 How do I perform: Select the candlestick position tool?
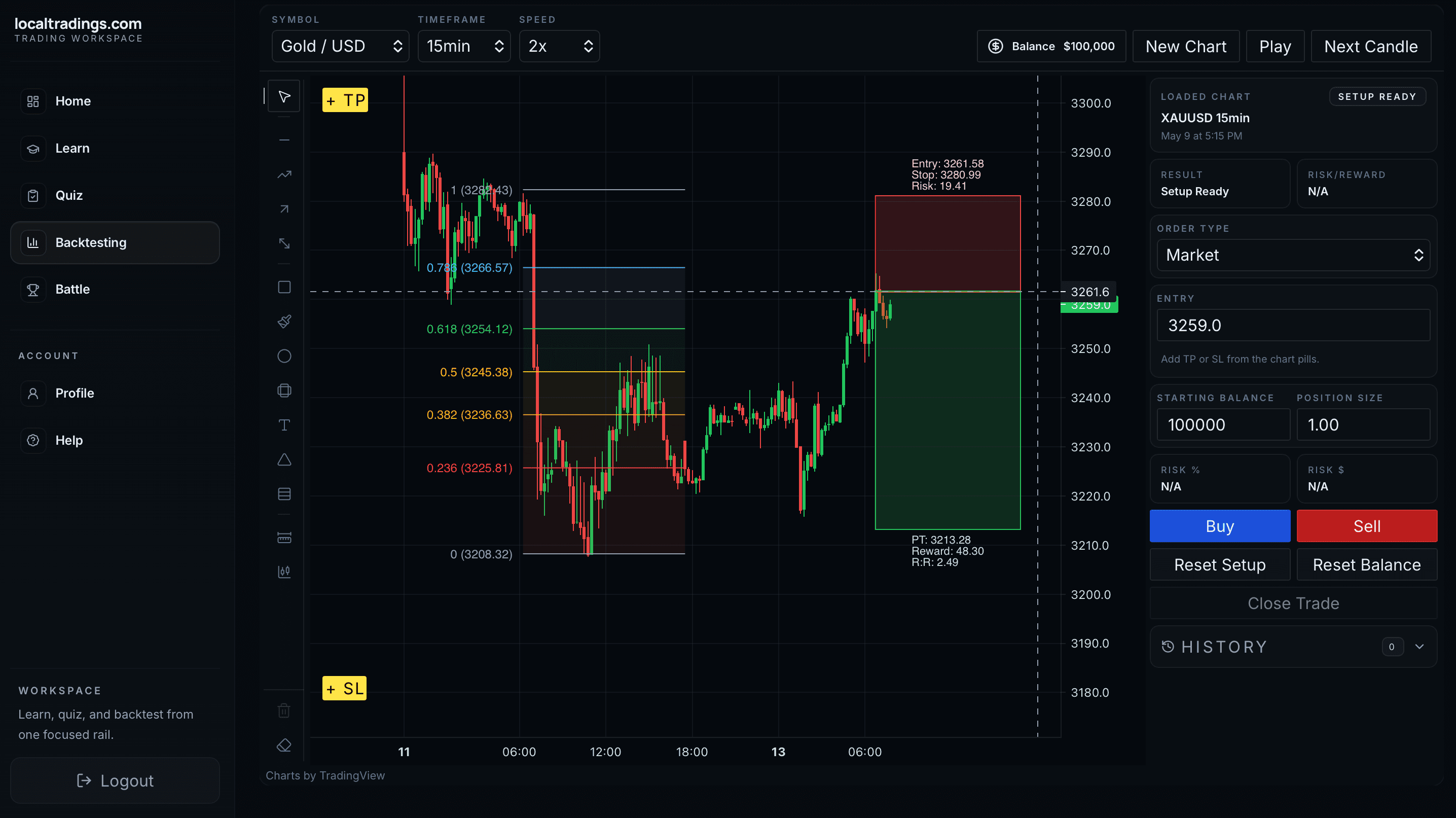tap(284, 572)
